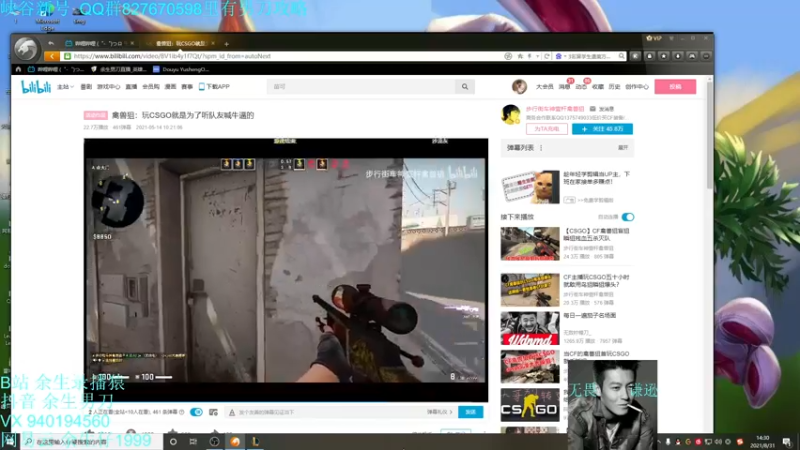Toggle the 自动连播 autoplay switch
Image resolution: width=800 pixels, height=450 pixels.
click(x=628, y=217)
